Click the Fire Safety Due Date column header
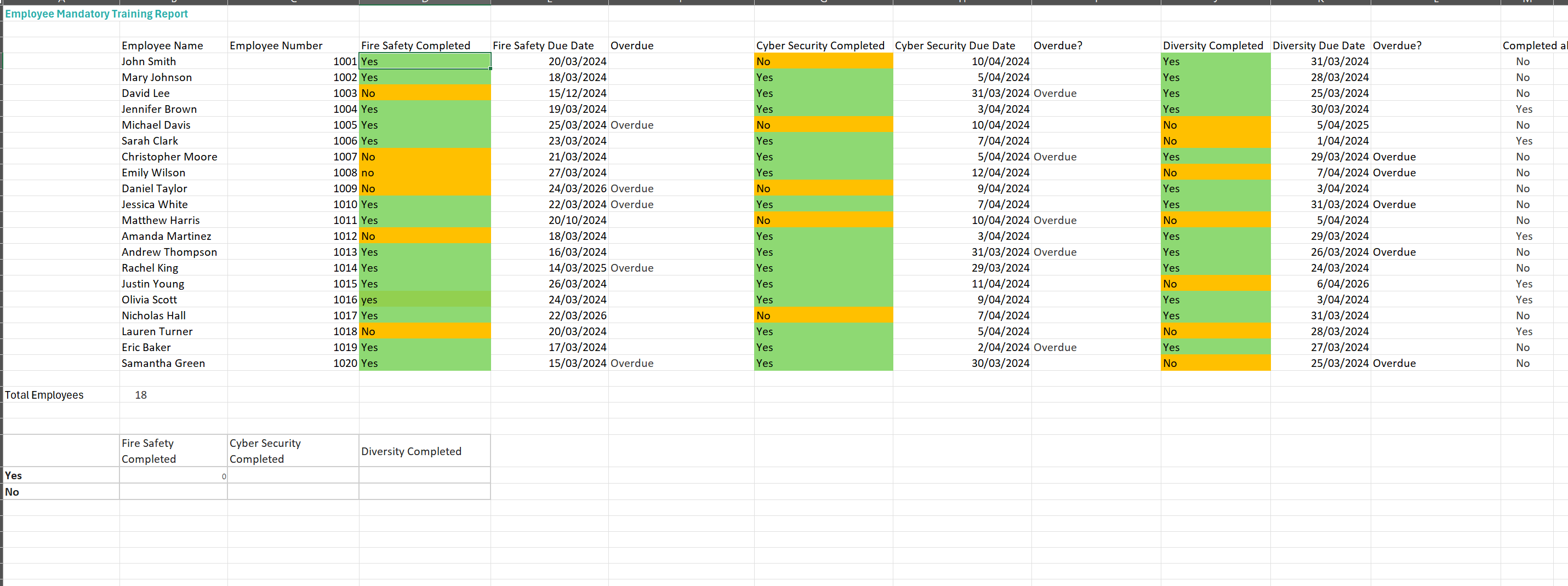This screenshot has width=1568, height=586. pos(543,45)
